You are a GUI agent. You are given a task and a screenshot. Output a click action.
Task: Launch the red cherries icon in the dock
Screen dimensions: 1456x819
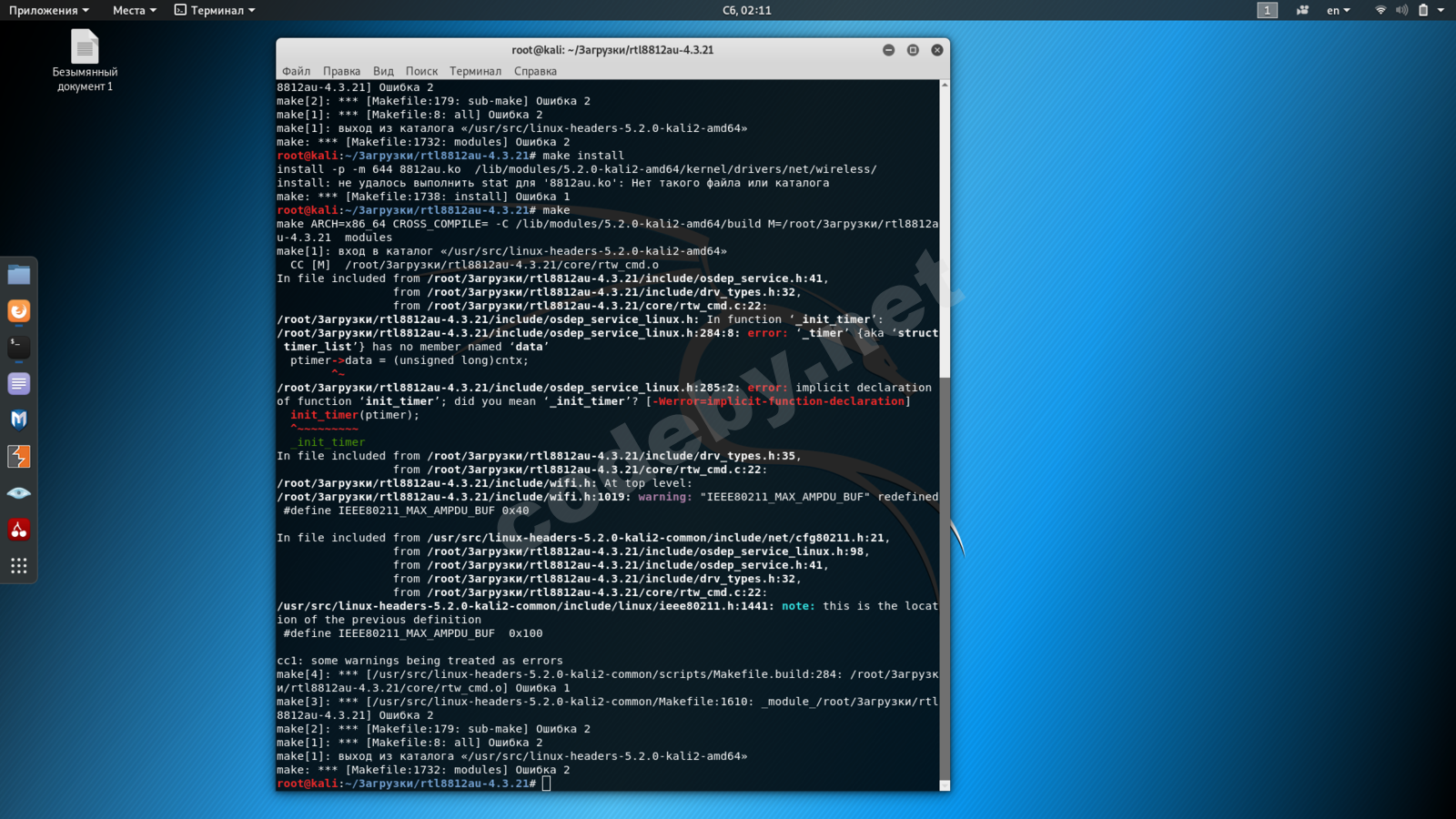[x=18, y=530]
